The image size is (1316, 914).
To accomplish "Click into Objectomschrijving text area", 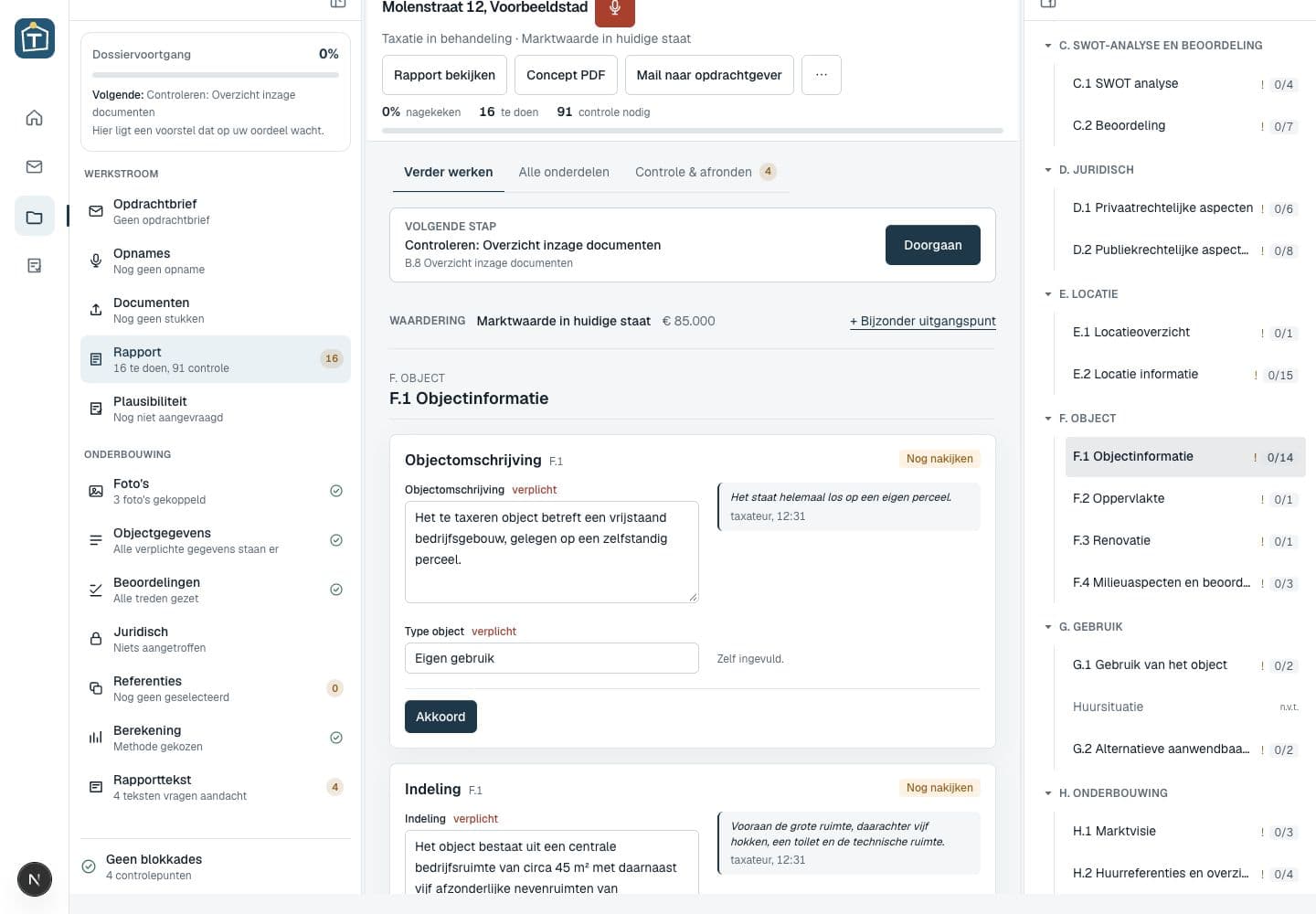I will pos(552,552).
